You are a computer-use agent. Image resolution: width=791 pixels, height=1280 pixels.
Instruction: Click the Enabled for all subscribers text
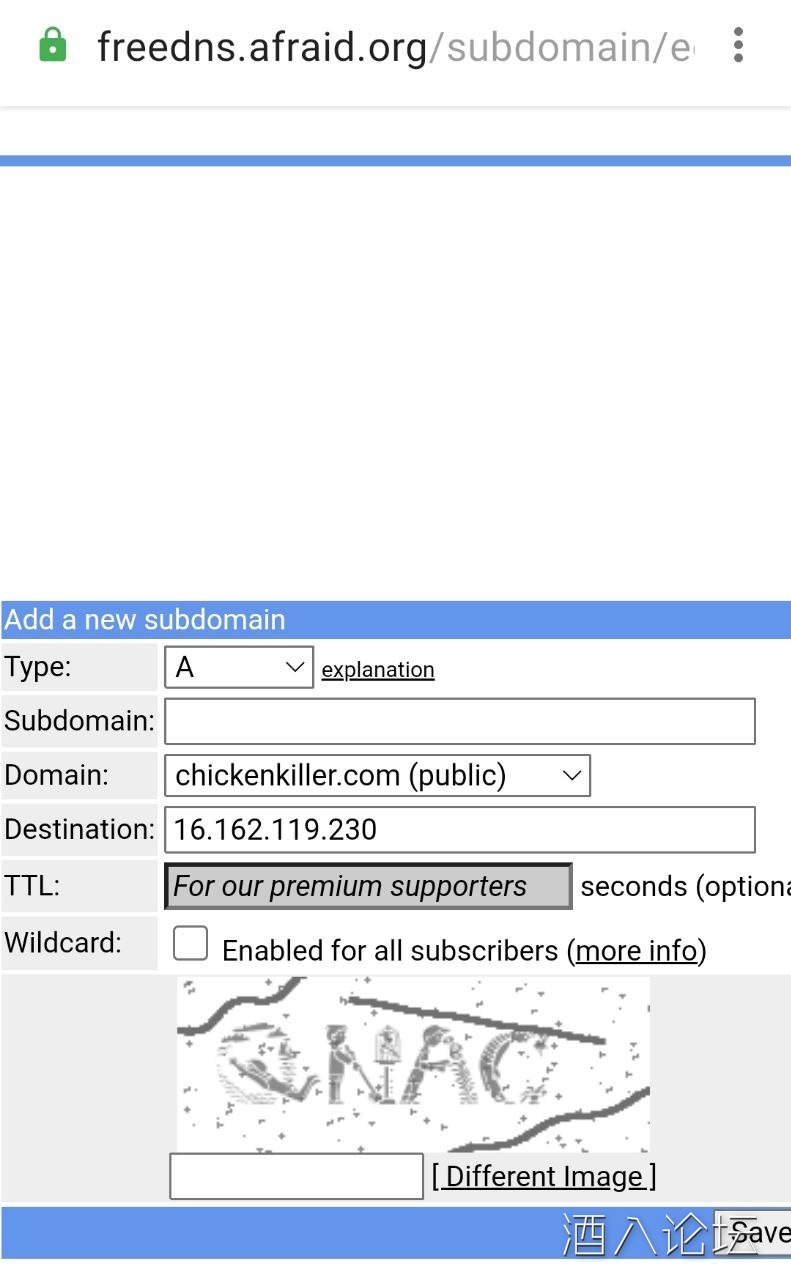point(390,950)
